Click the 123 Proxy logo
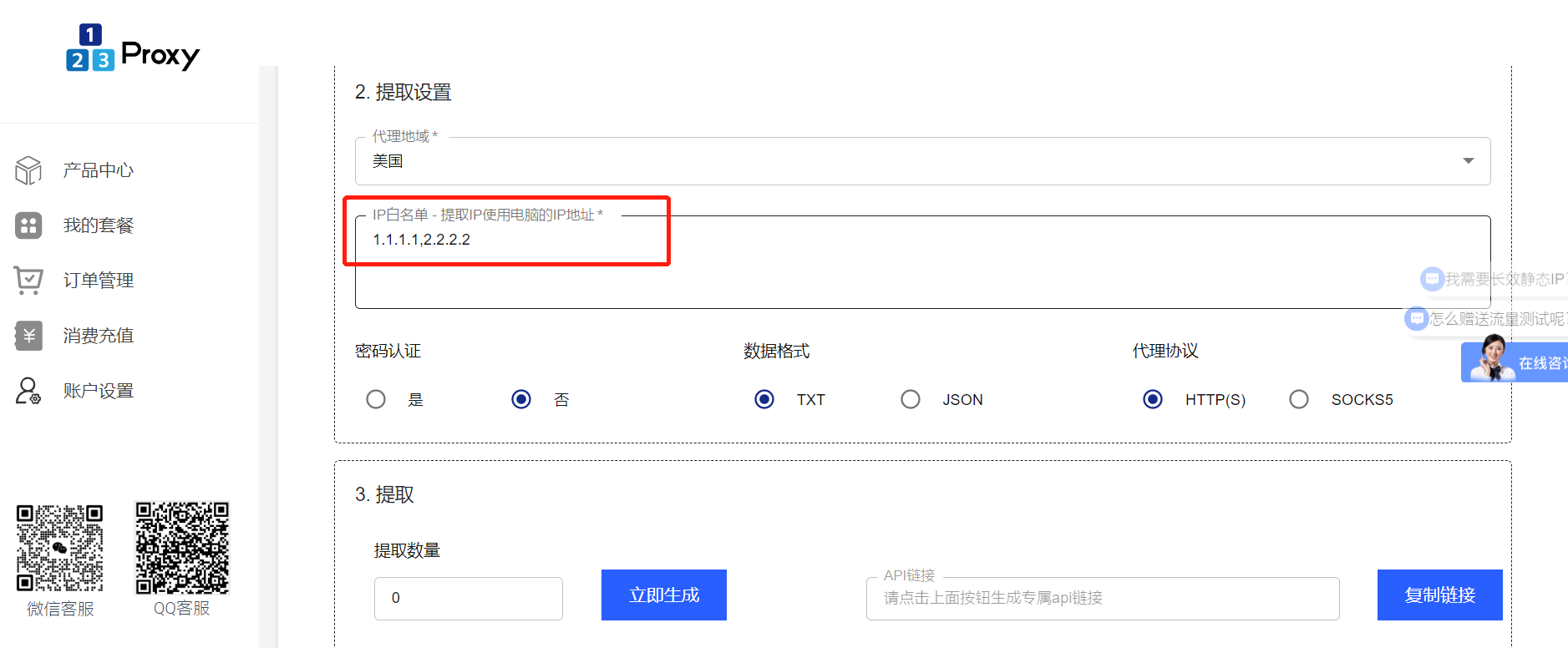 (132, 48)
